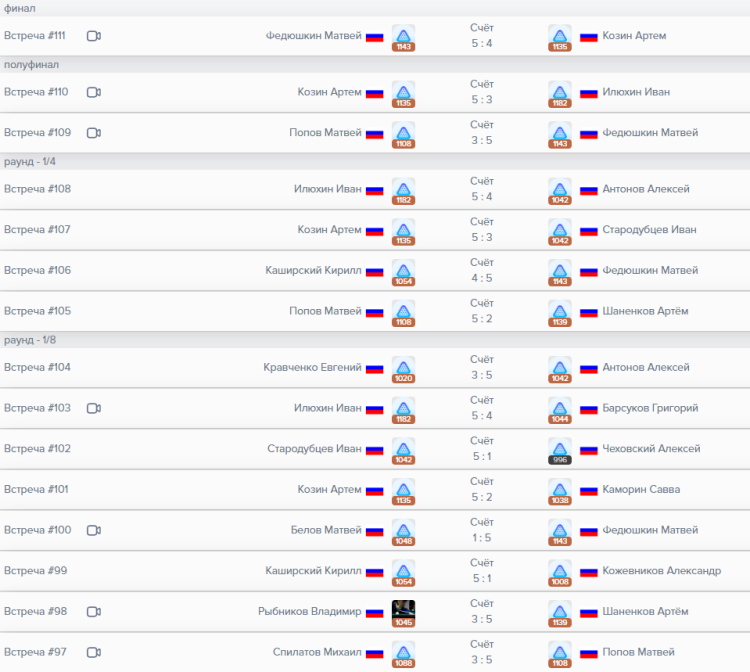This screenshot has height=672, width=750.
Task: Open camera icon for match #103
Action: (x=94, y=408)
